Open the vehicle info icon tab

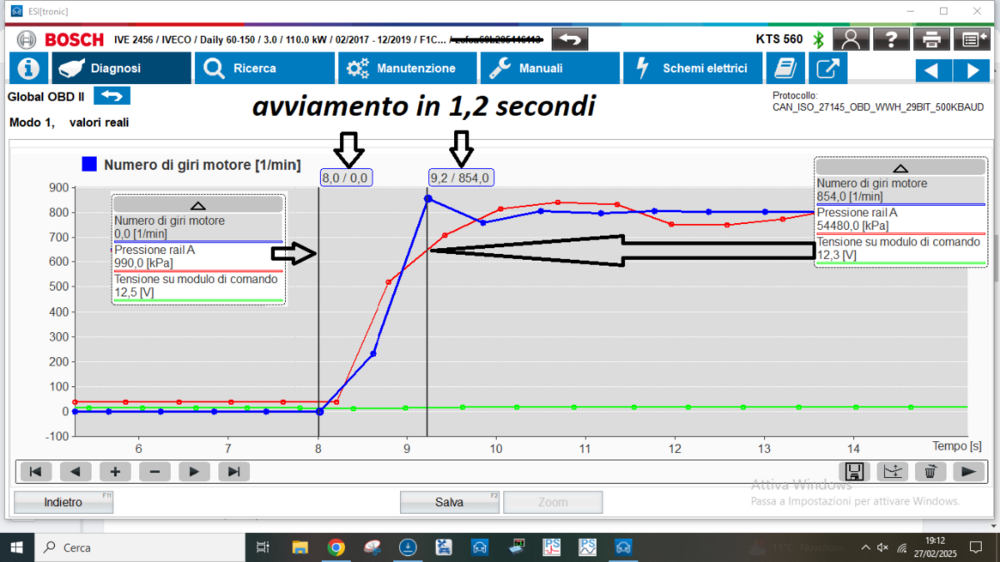pyautogui.click(x=29, y=68)
